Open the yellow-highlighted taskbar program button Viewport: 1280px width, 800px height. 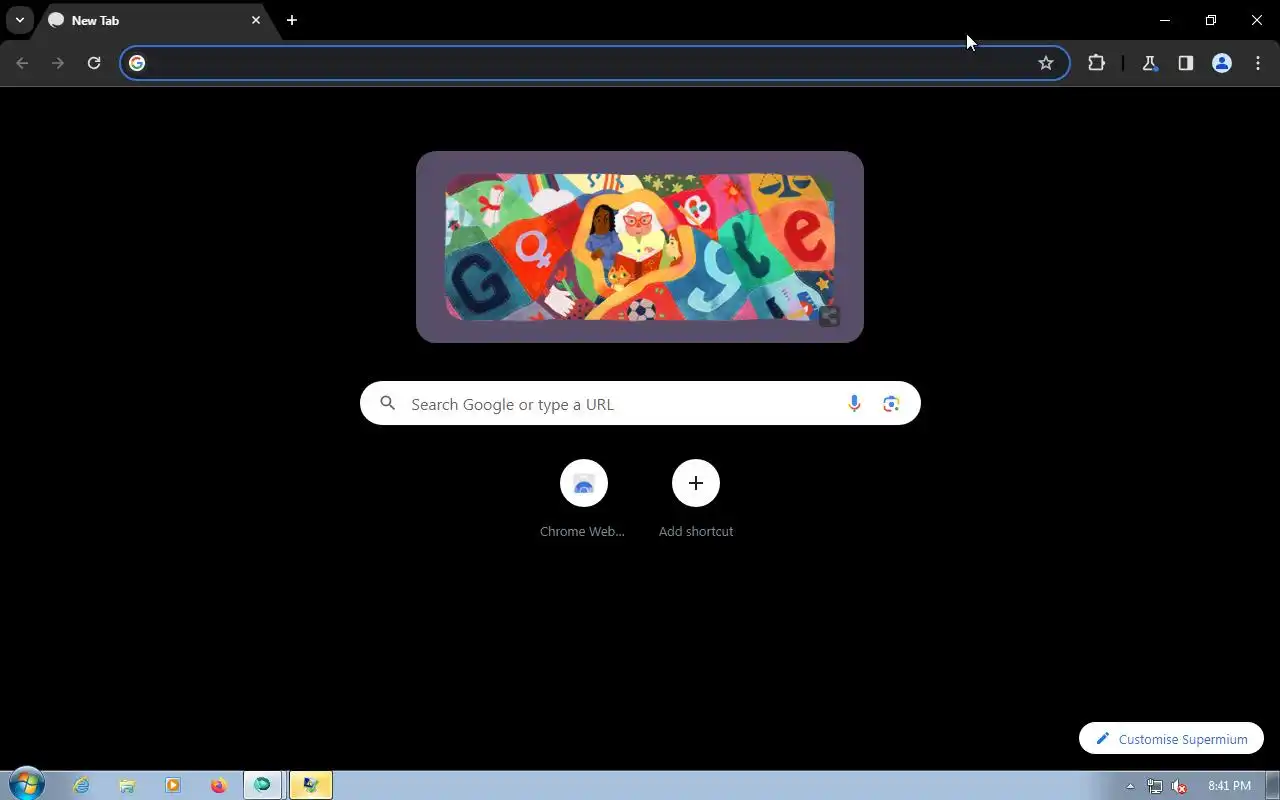click(310, 785)
